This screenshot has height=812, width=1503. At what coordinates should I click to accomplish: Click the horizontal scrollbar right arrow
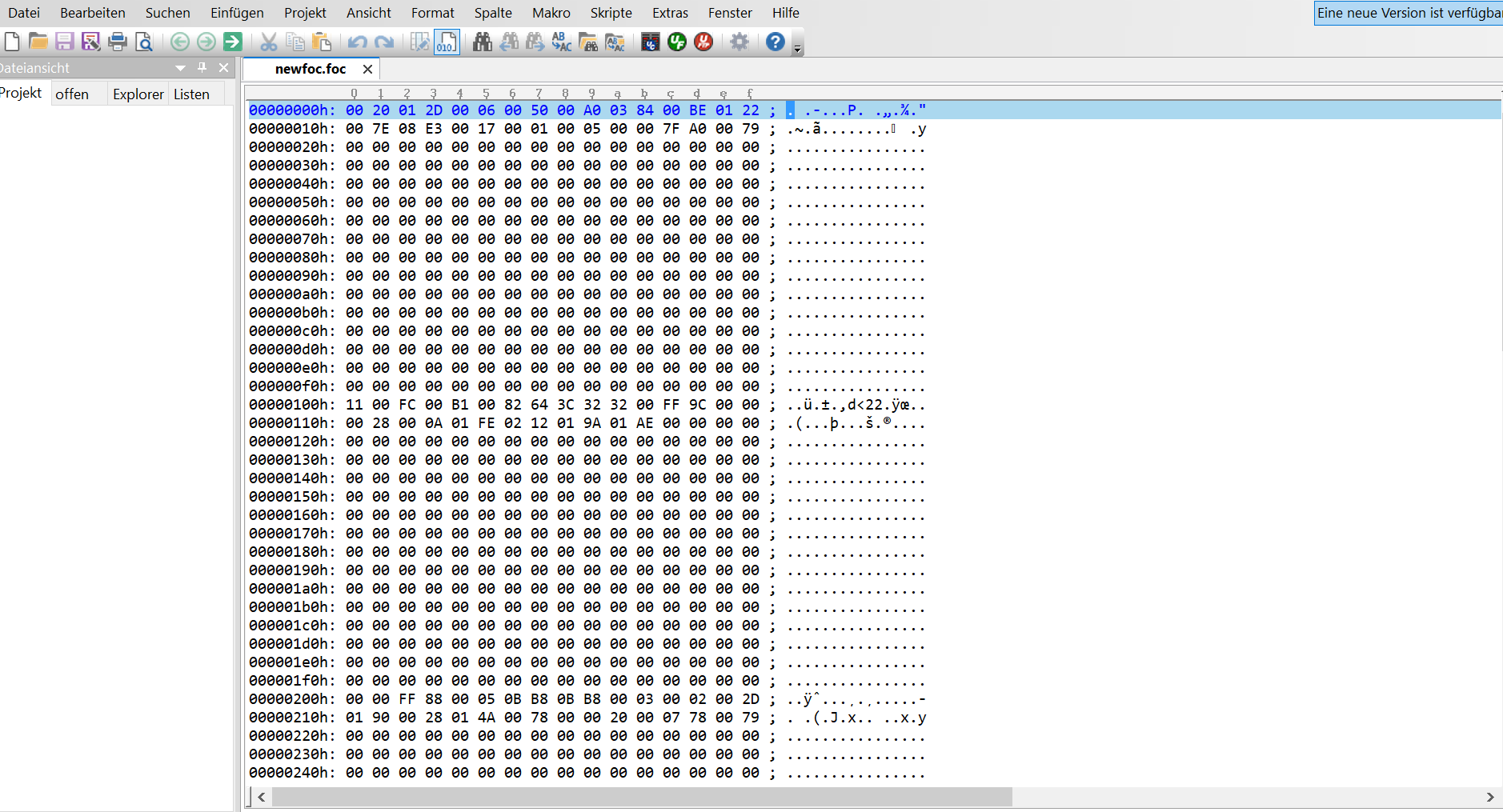1489,797
